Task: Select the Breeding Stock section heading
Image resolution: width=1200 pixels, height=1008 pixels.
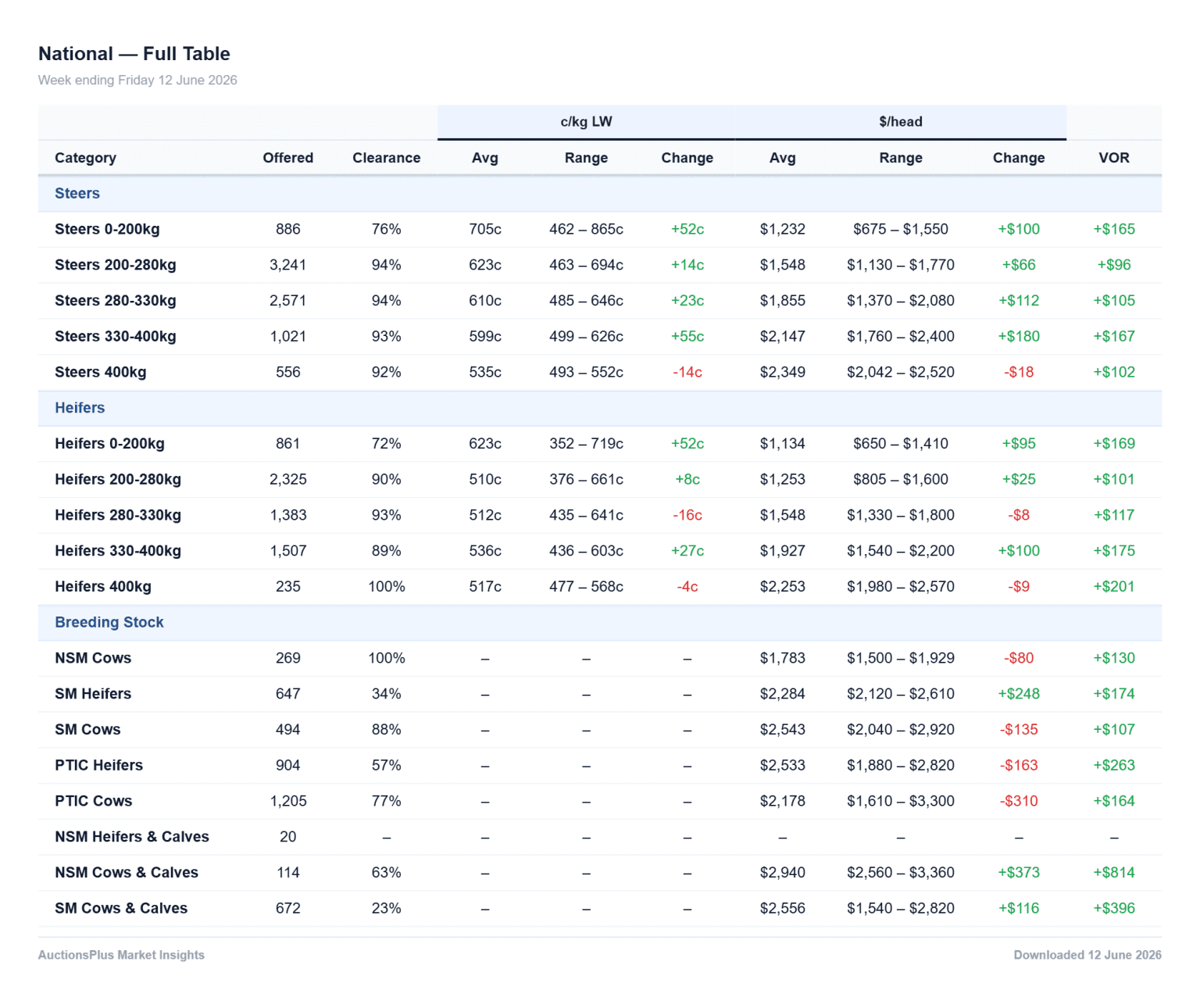Action: tap(109, 622)
